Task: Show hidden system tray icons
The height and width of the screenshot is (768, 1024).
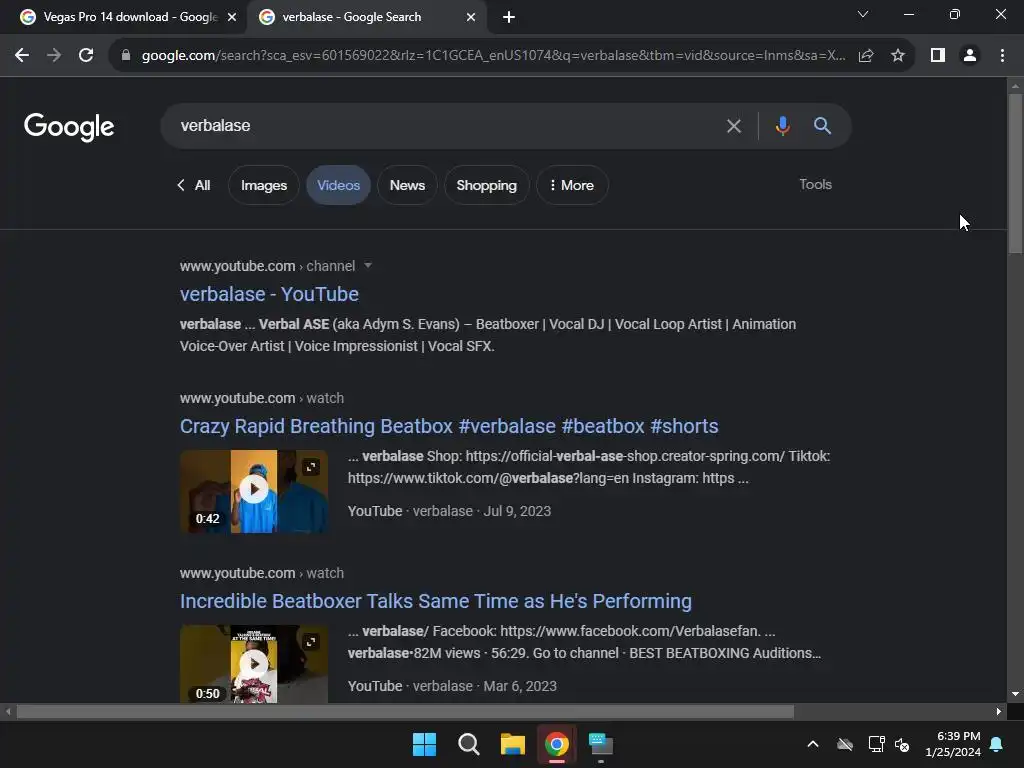Action: [813, 744]
